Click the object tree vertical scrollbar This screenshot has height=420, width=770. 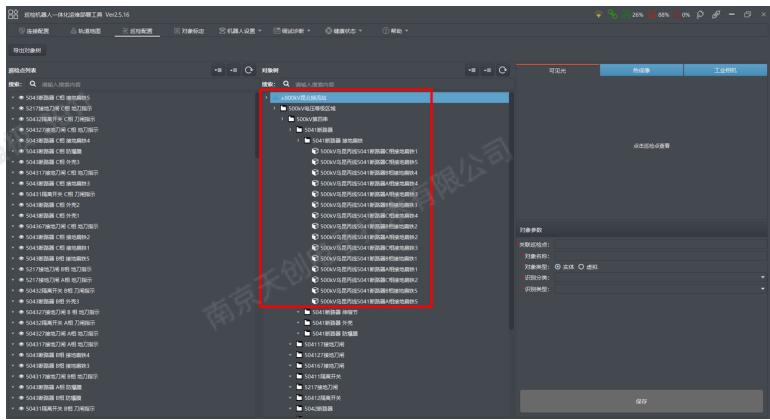pos(511,210)
